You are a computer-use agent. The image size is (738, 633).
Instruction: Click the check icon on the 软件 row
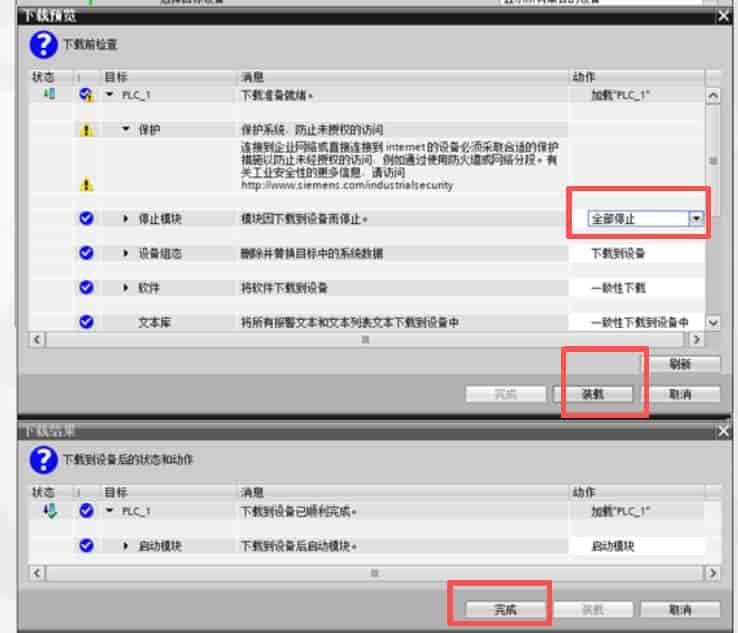click(86, 288)
